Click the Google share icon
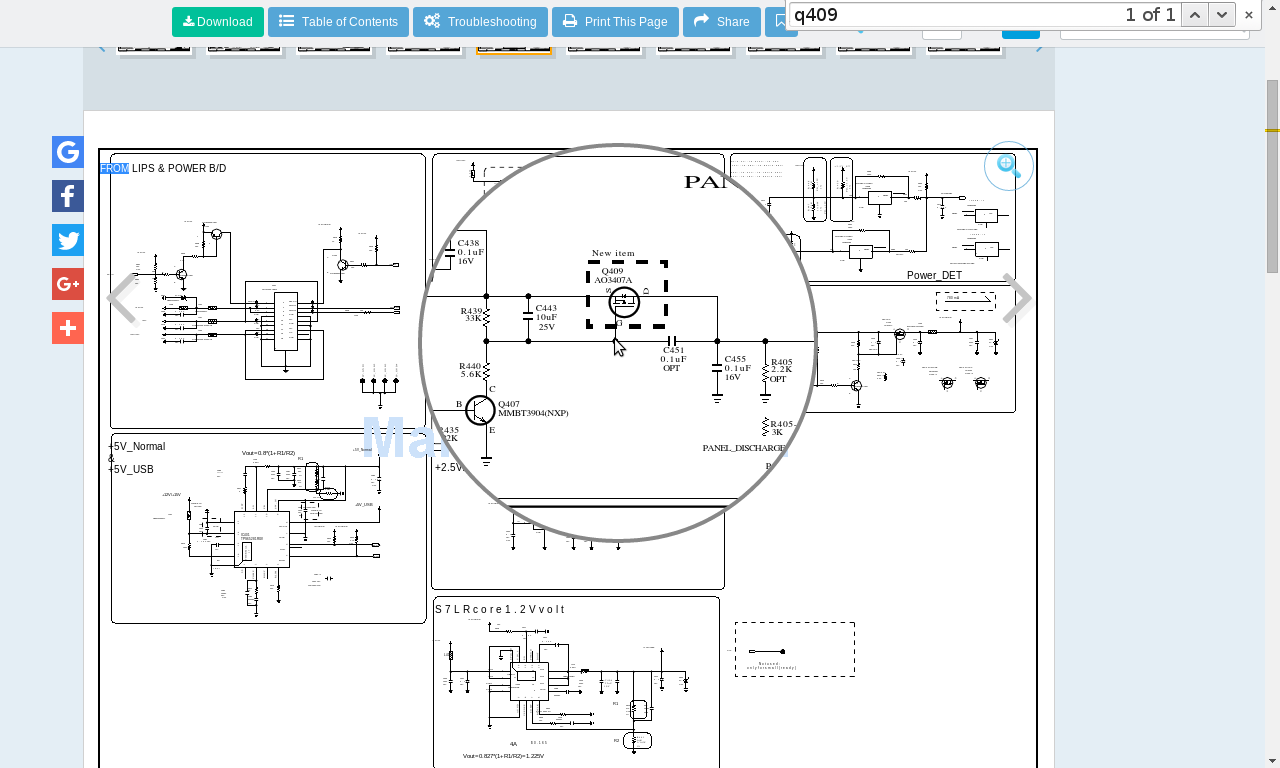1280x768 pixels. tap(68, 152)
